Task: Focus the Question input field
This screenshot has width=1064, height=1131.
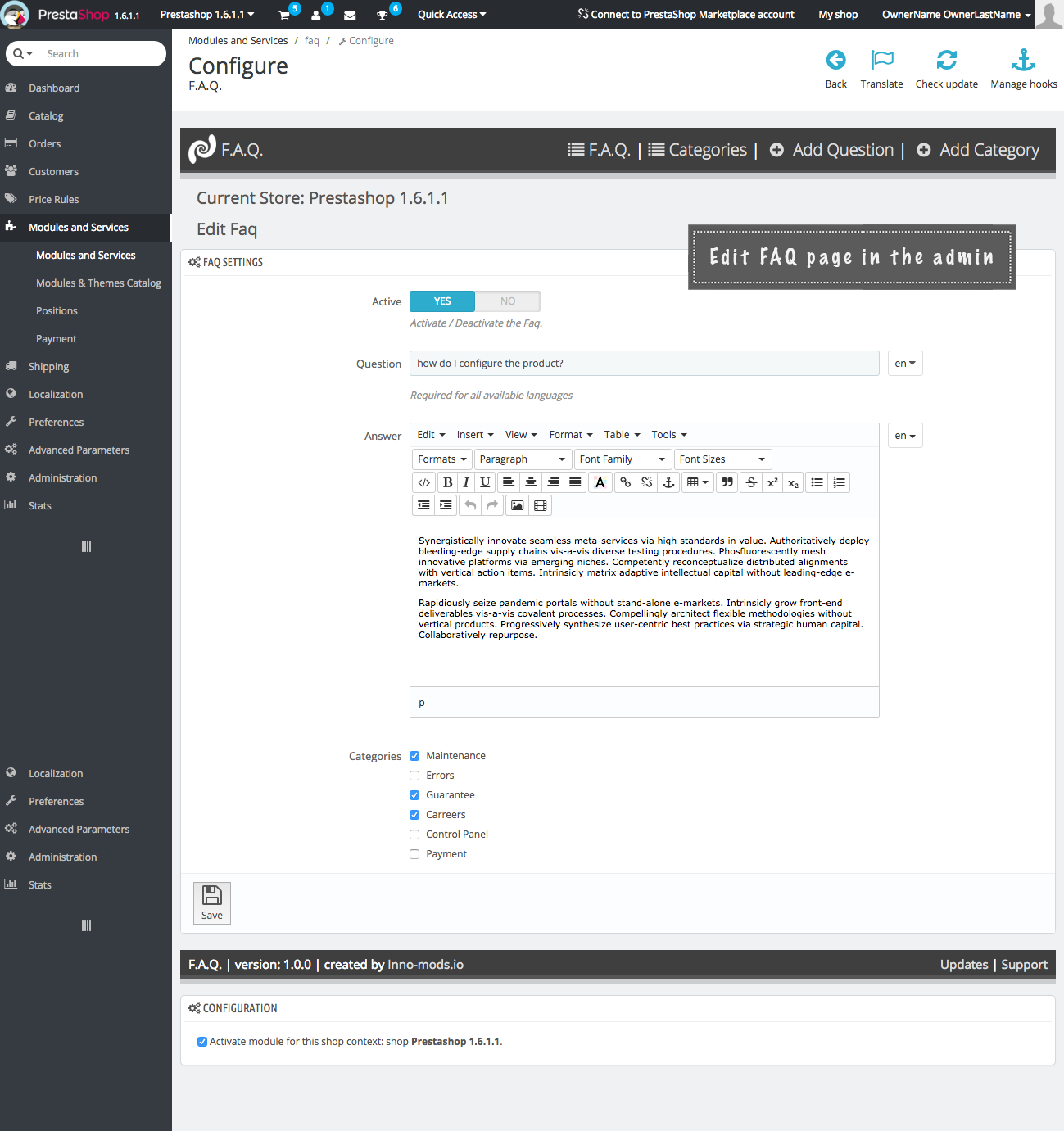Action: 645,364
